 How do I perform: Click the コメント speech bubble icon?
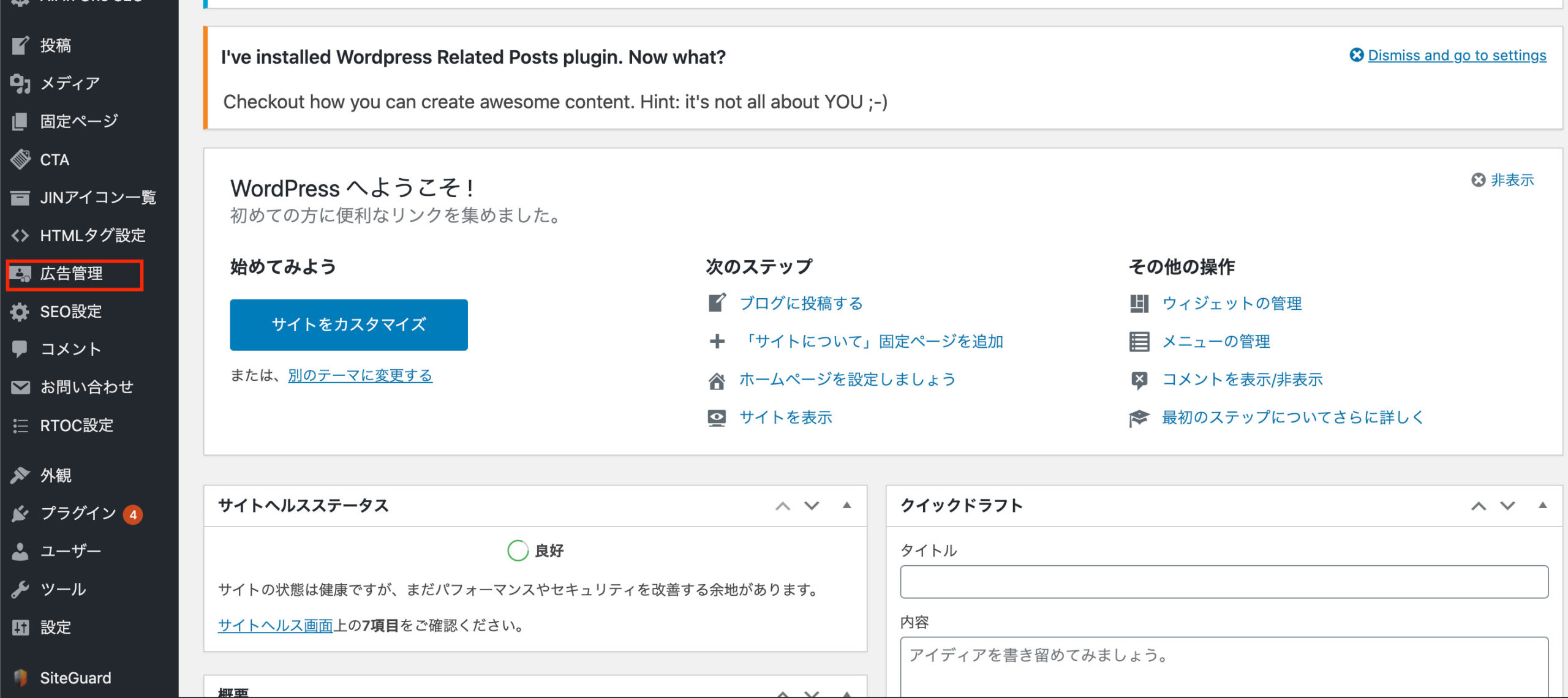point(20,349)
